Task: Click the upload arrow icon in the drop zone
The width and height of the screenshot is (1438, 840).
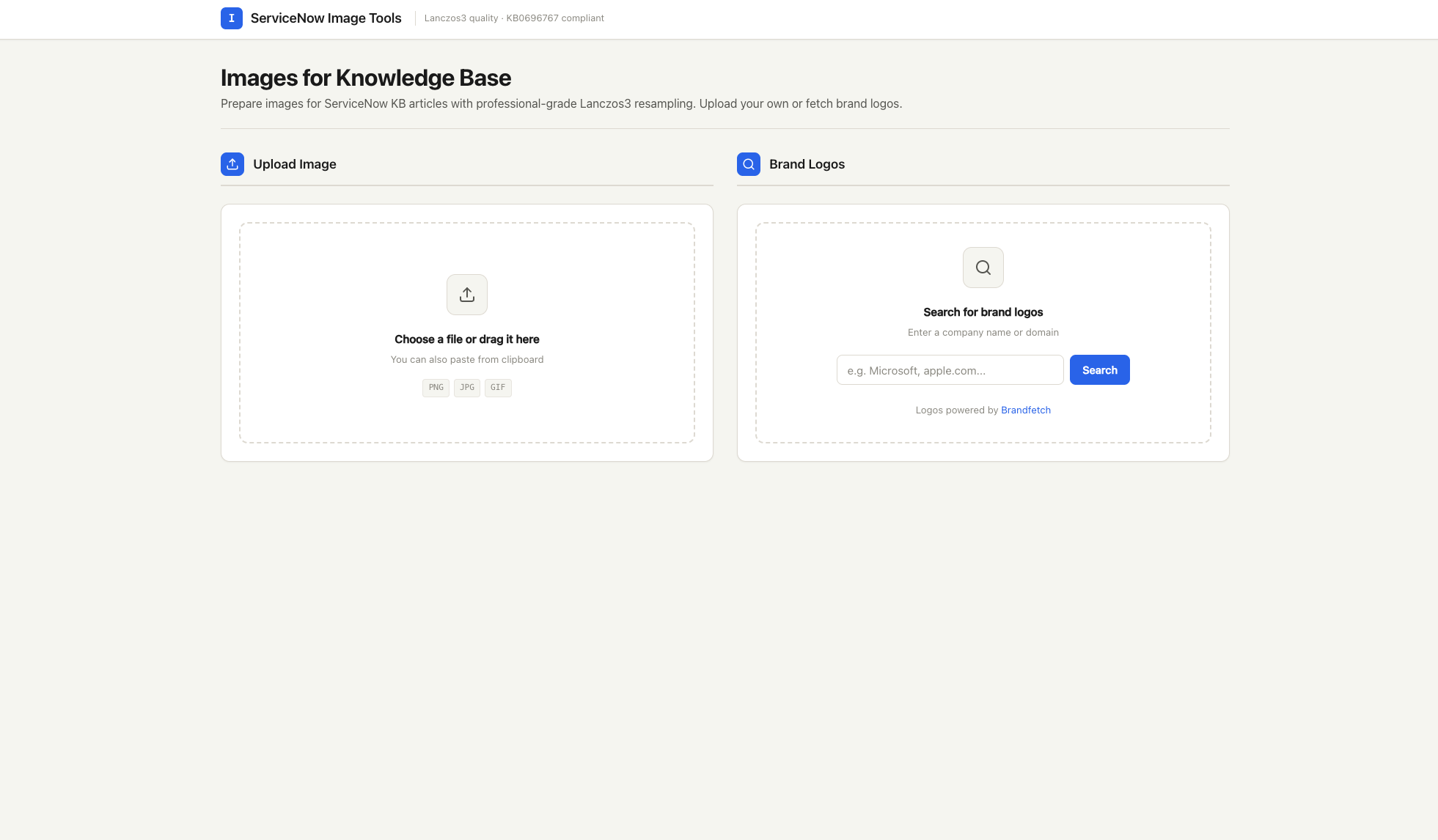Action: 467,295
